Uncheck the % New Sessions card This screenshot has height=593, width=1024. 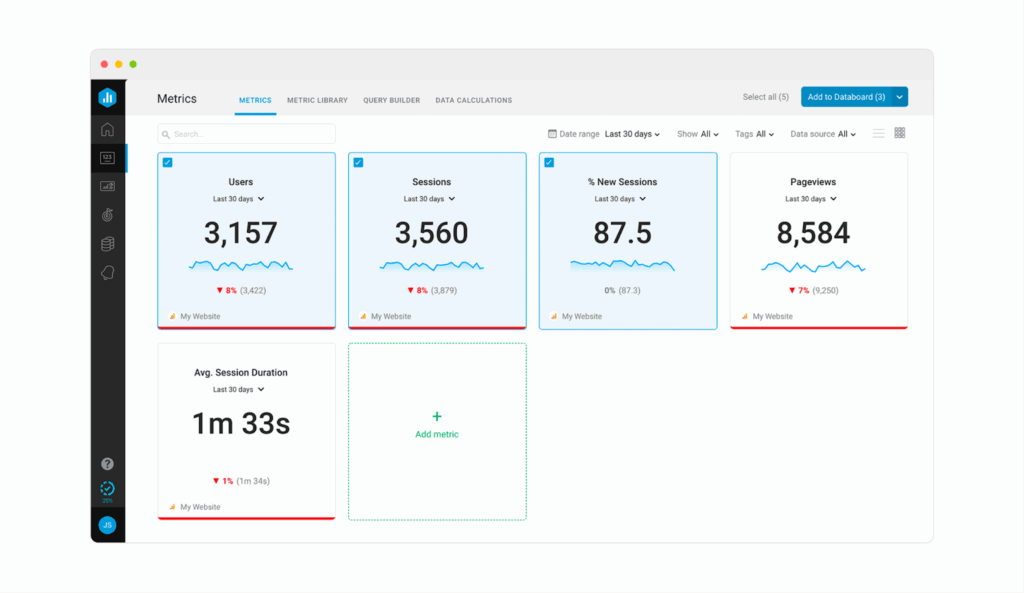pyautogui.click(x=548, y=162)
